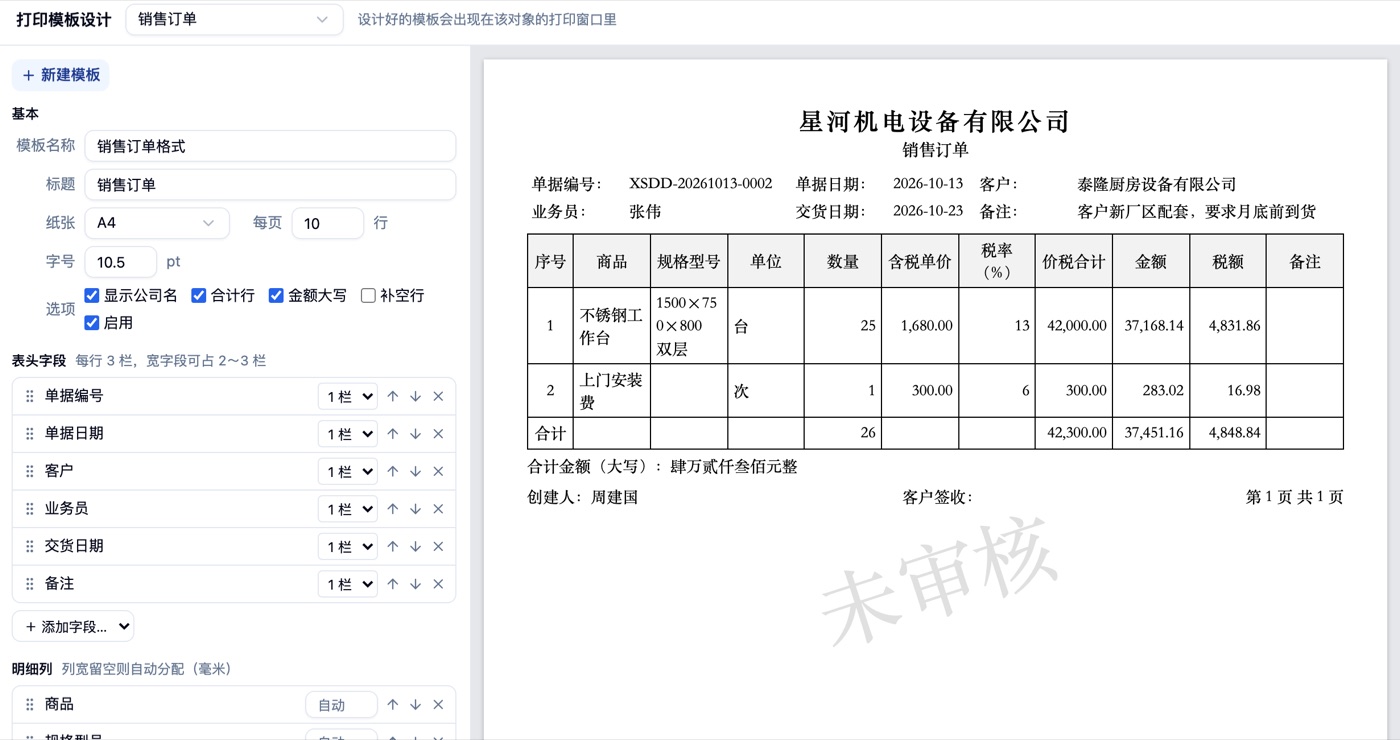Remove the 交货日期 header field
1400x740 pixels.
tap(438, 547)
